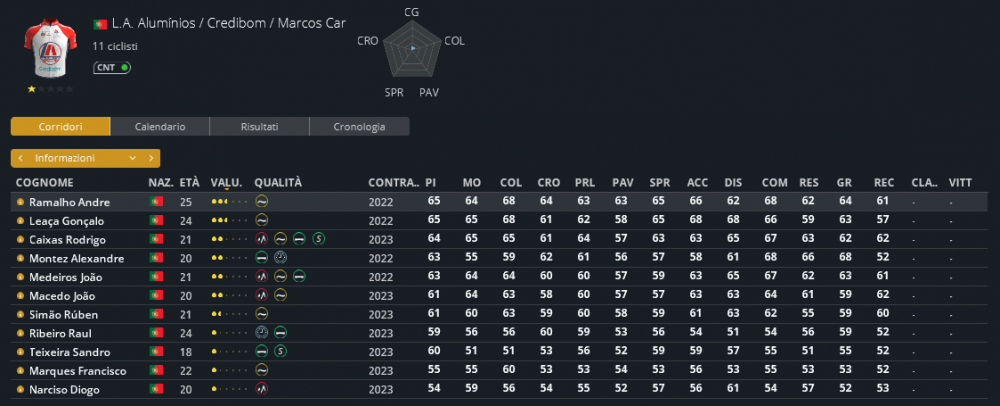1000x406 pixels.
Task: Click Ribeiro Raul's time-trial clock quality icon
Action: pyautogui.click(x=261, y=333)
